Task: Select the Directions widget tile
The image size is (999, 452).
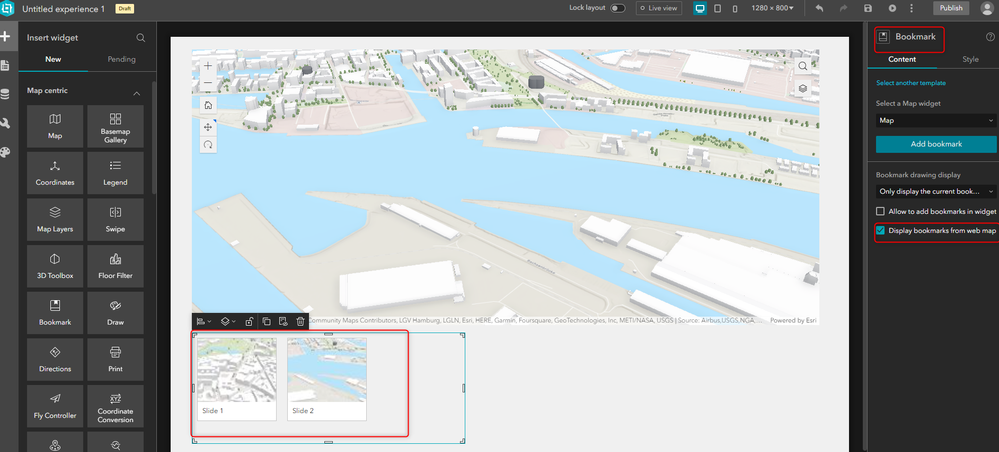Action: point(55,359)
